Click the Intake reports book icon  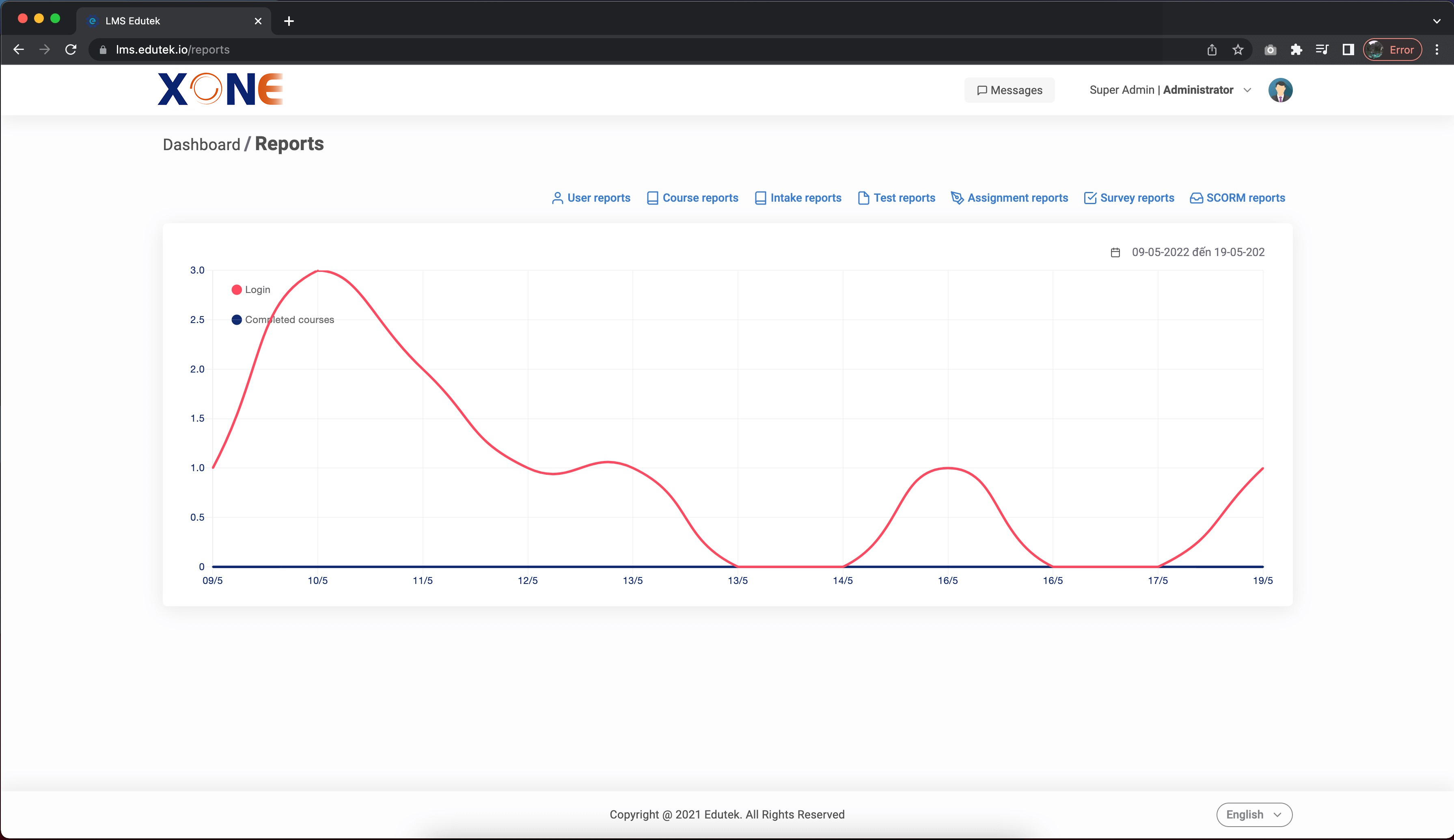click(760, 198)
